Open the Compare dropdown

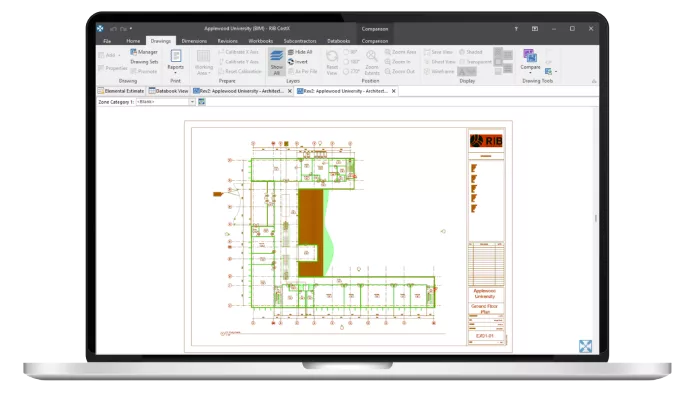coord(530,61)
